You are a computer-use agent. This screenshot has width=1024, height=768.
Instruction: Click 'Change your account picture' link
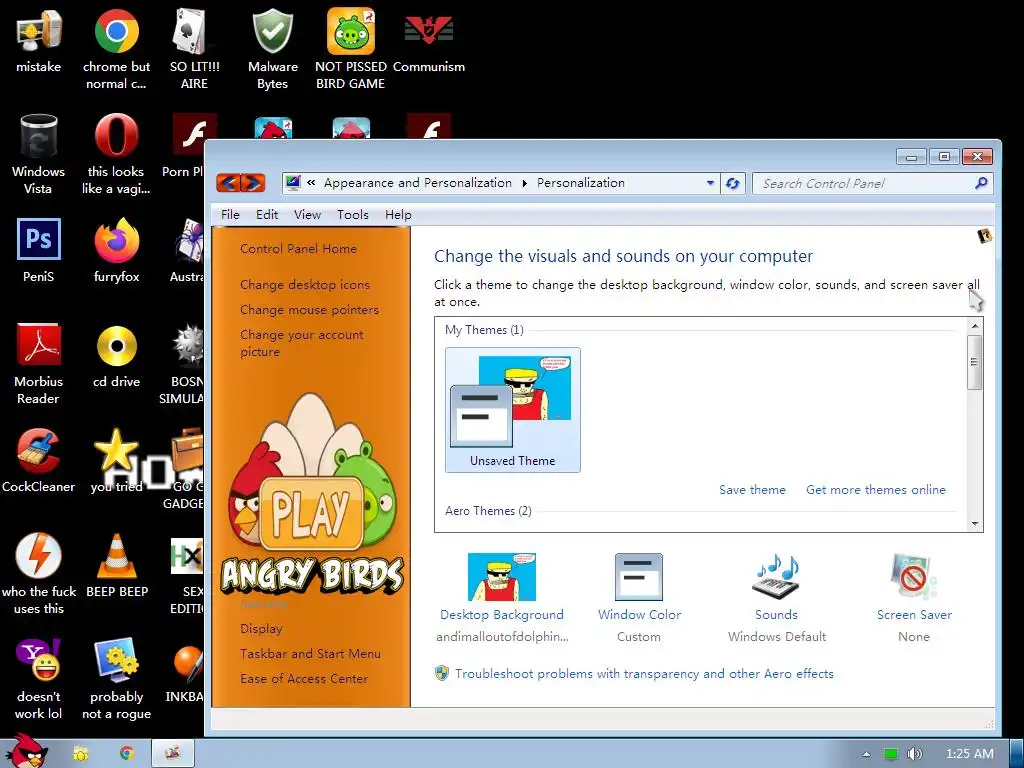click(302, 343)
